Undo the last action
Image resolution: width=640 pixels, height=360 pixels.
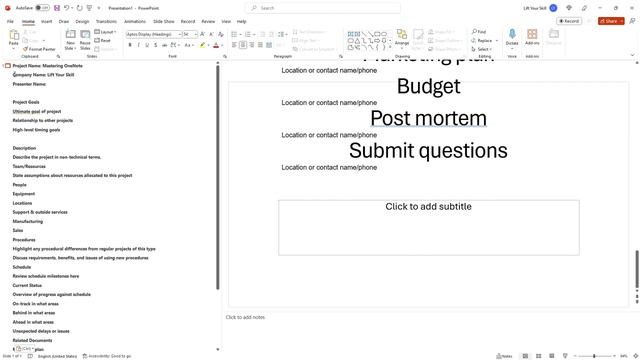pos(66,8)
